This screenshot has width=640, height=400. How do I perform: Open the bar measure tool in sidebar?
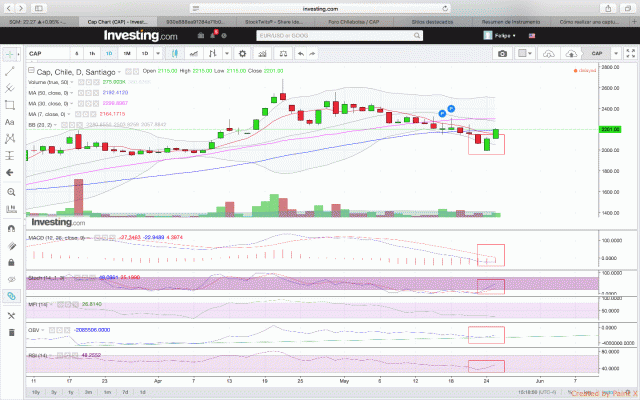click(11, 209)
